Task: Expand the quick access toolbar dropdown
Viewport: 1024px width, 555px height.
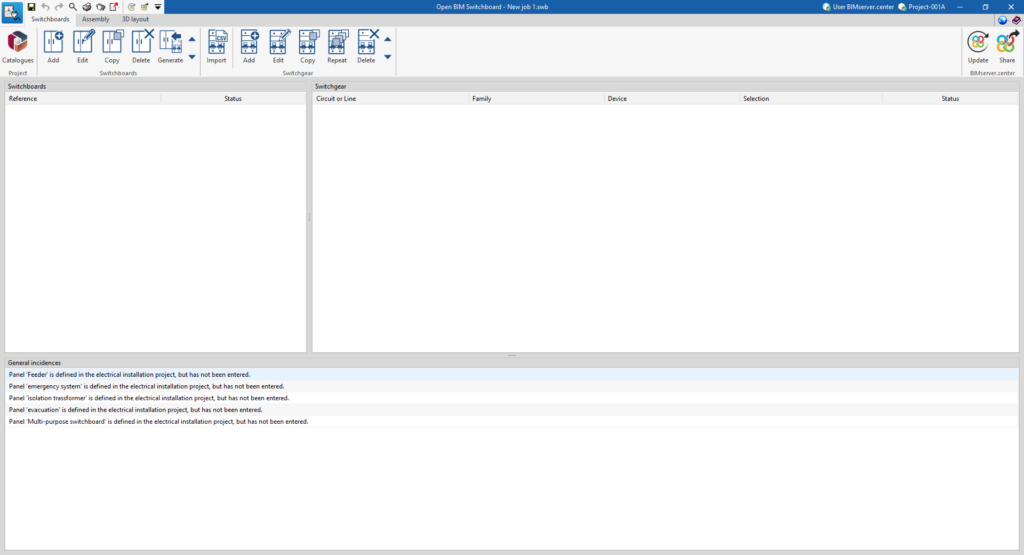Action: (158, 7)
